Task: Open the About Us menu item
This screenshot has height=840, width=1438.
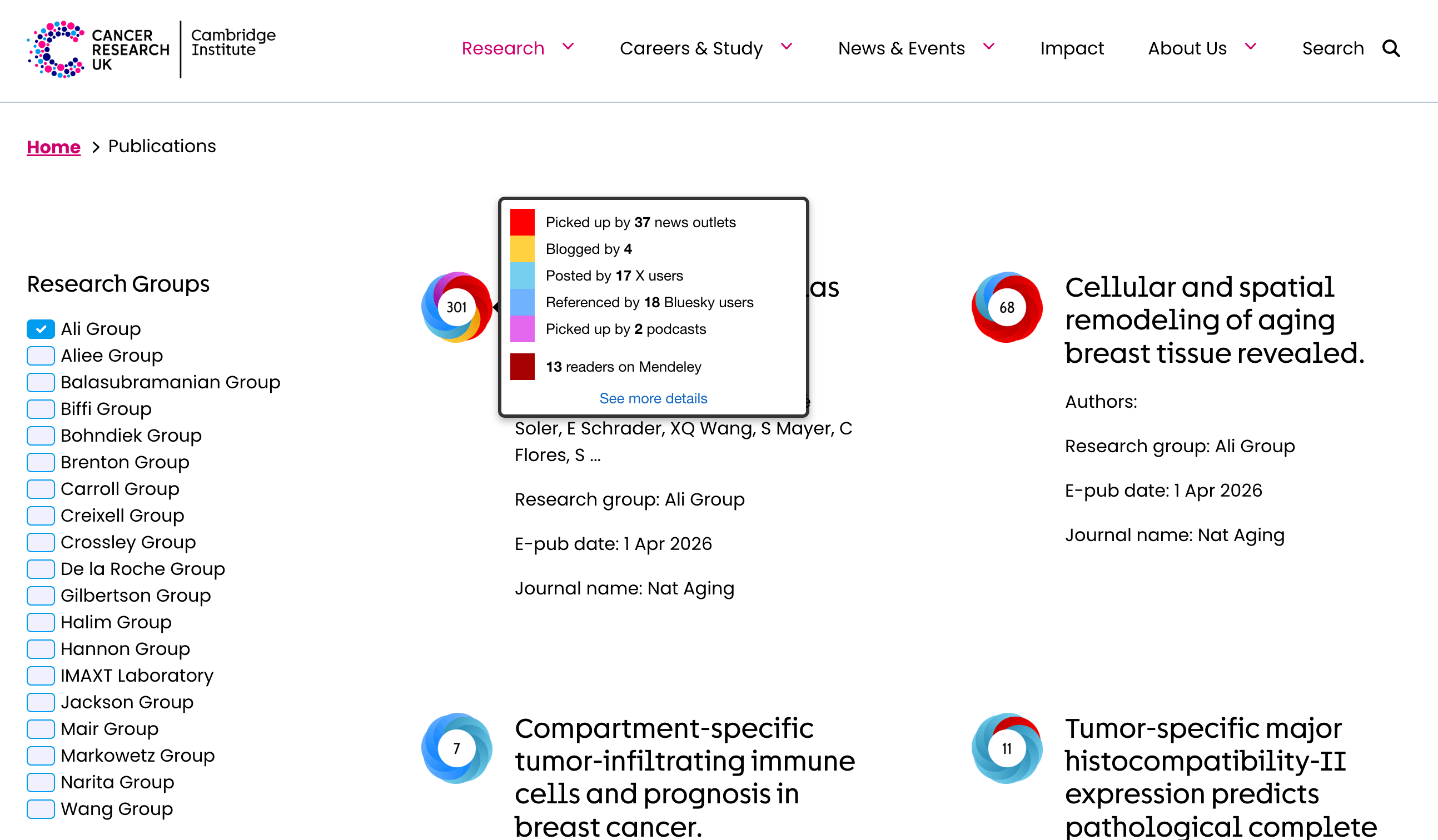Action: [x=1187, y=48]
